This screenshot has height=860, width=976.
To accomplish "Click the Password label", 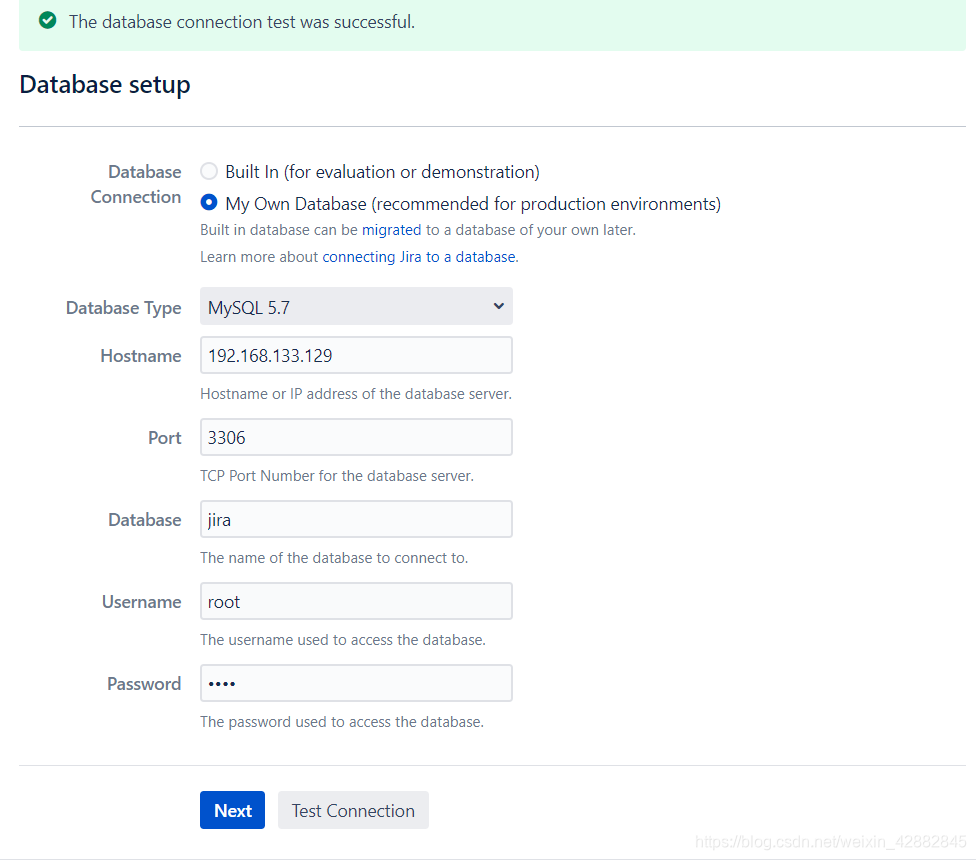I will click(x=144, y=684).
